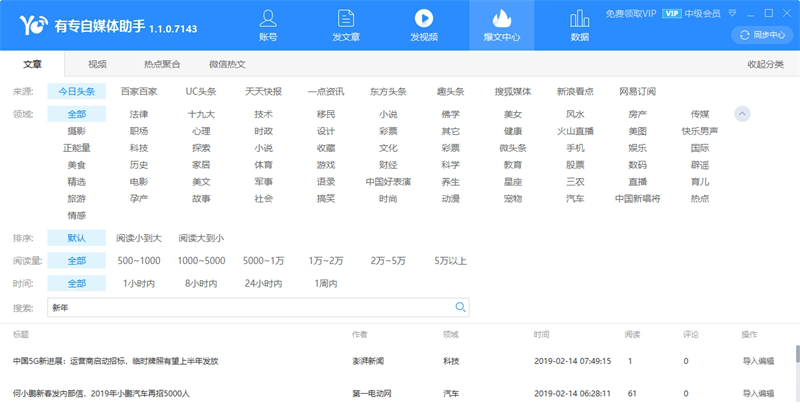This screenshot has width=800, height=418.
Task: Open the 发文章 publish article section
Action: pos(346,25)
